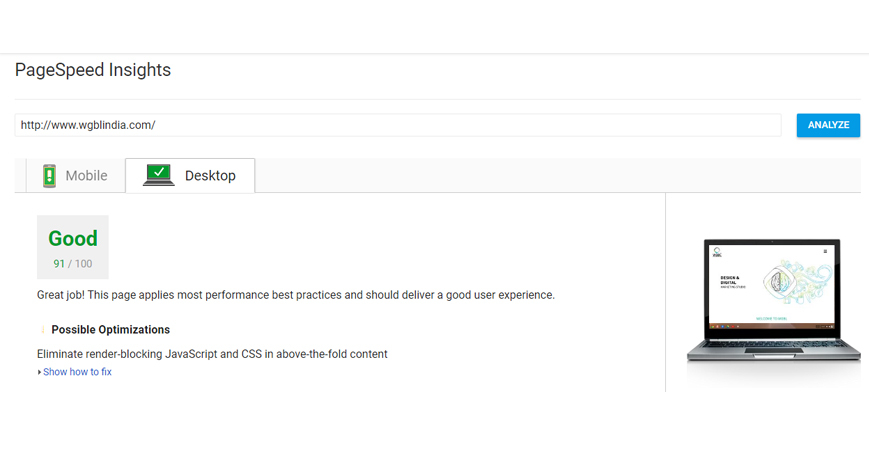Open the Show how to fix link
Image resolution: width=869 pixels, height=453 pixels.
78,372
